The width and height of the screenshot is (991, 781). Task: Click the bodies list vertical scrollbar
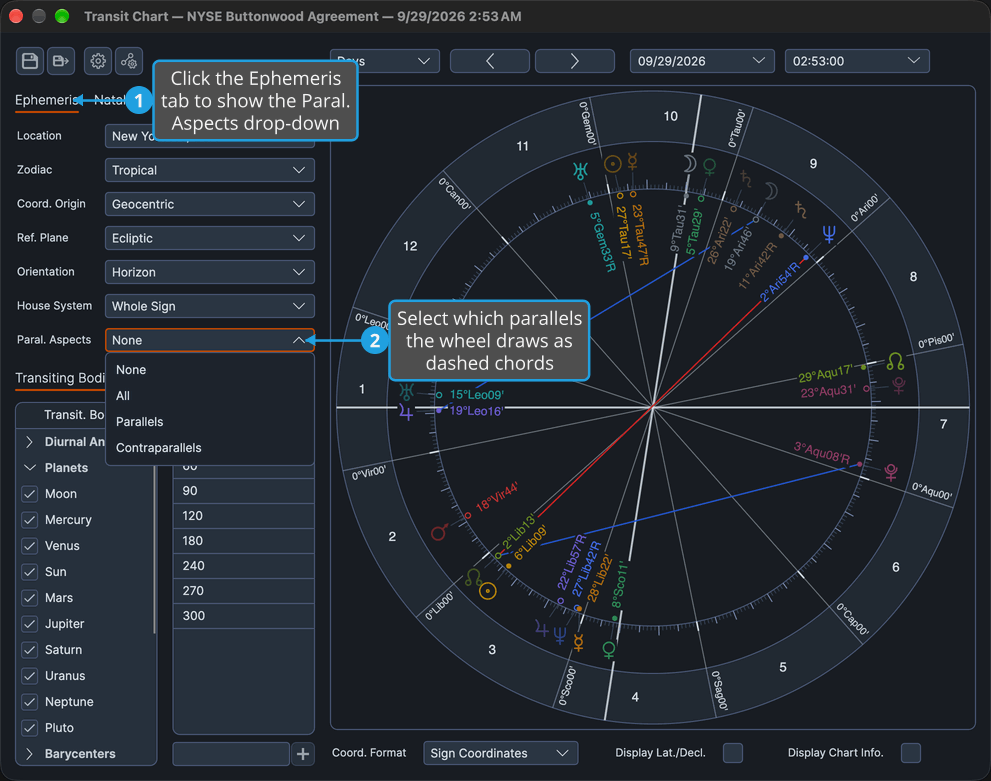154,550
